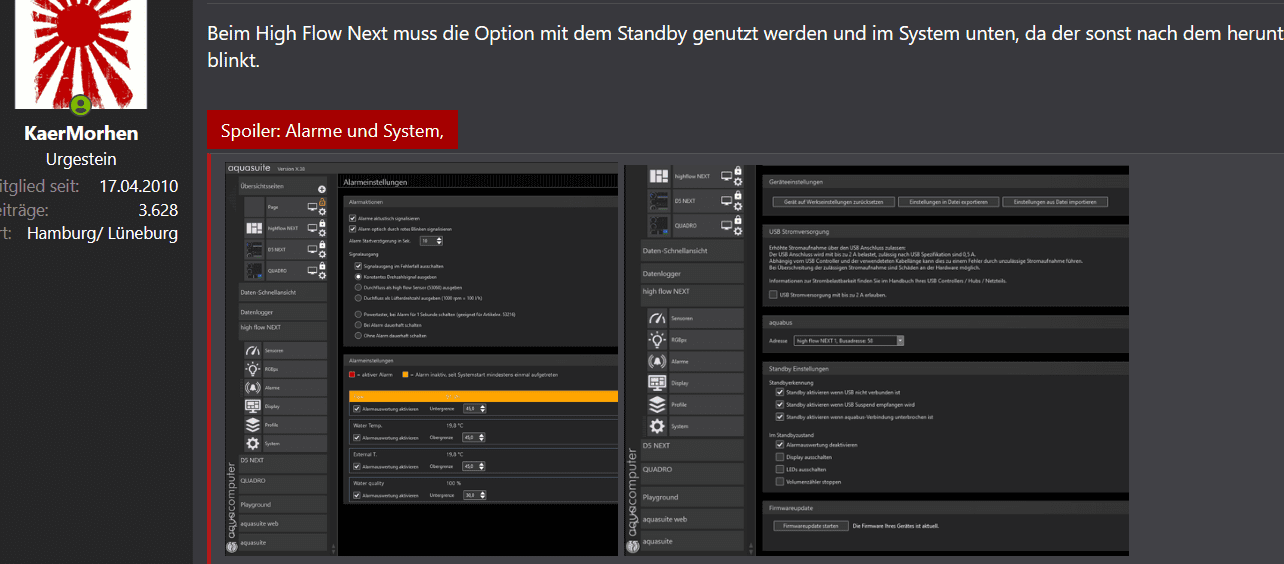Click the RGBpx bulb icon in right screenshot

click(657, 340)
